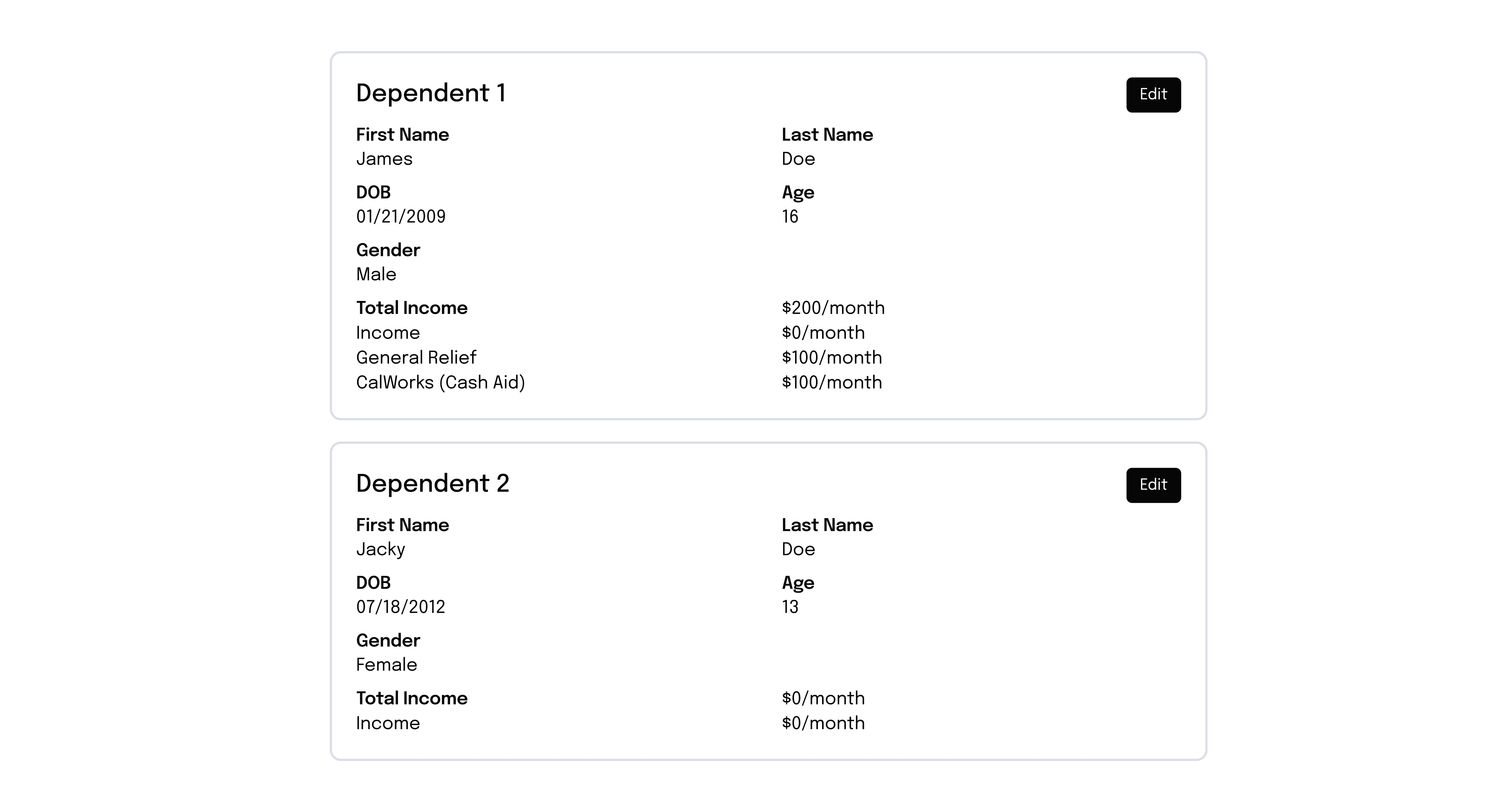This screenshot has width=1509, height=812.
Task: Click the age value 16
Action: 790,217
